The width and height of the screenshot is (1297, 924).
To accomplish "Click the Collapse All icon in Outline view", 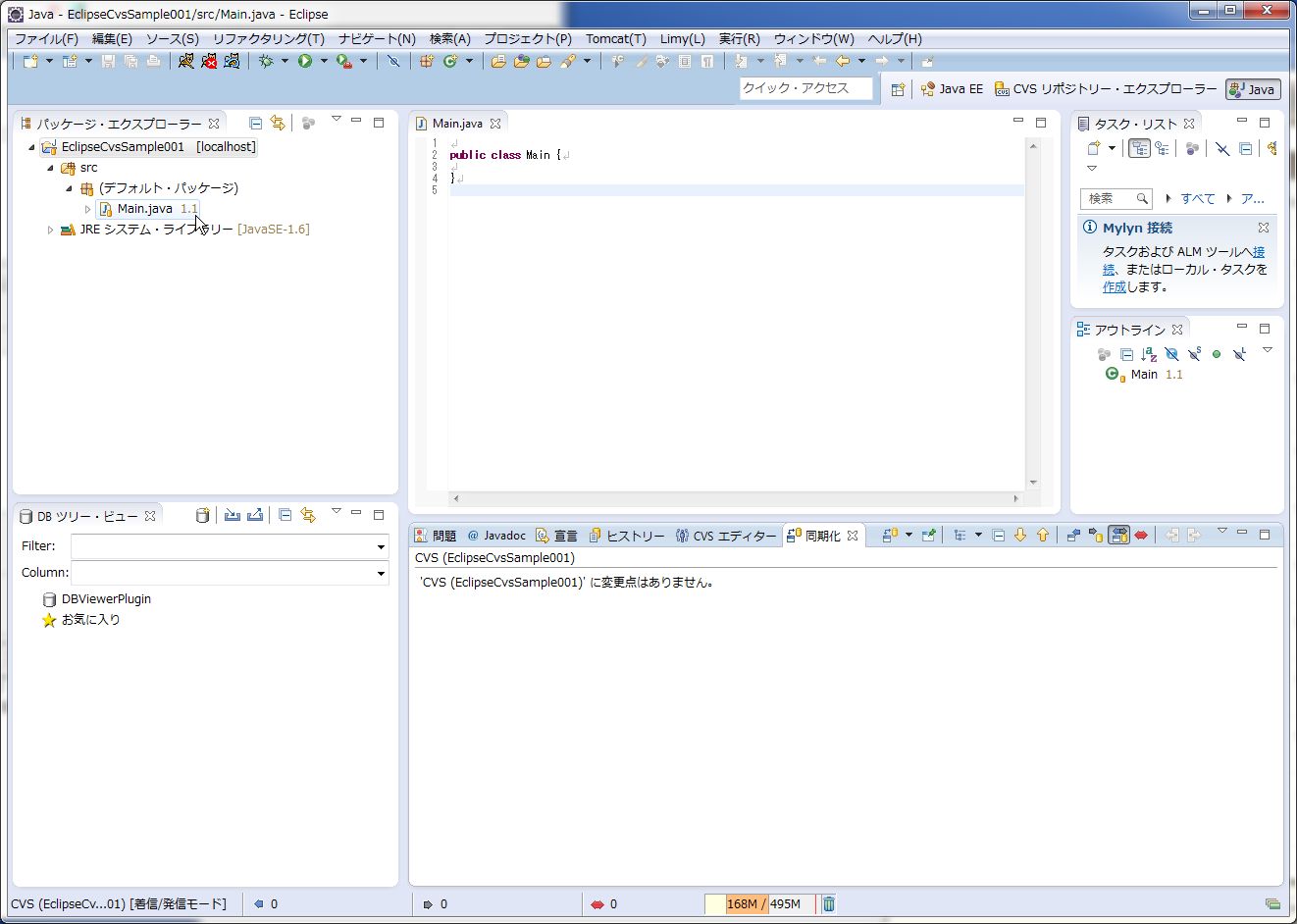I will 1126,354.
